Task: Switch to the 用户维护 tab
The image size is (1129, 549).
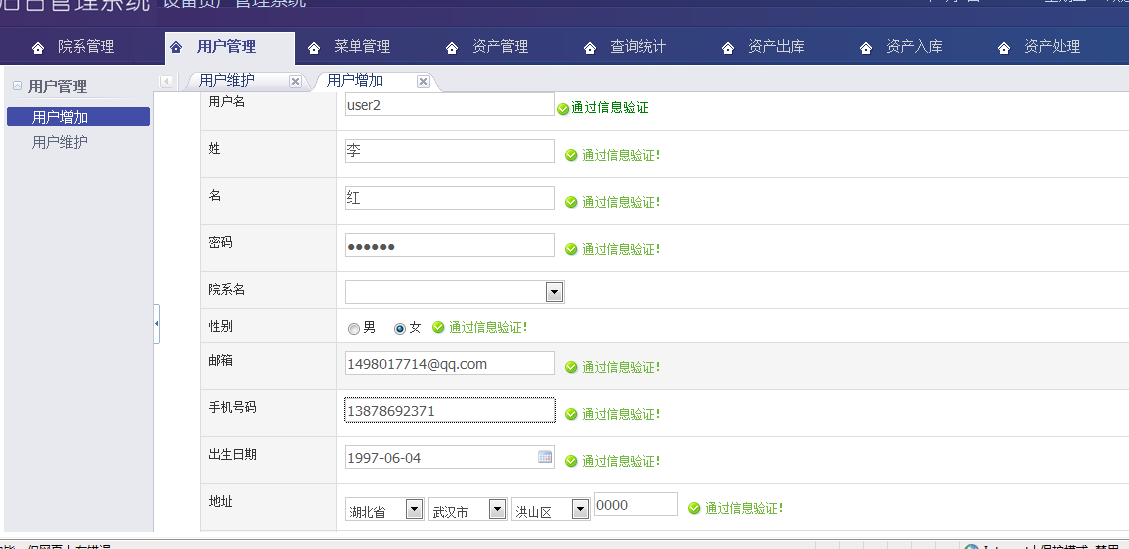Action: pos(227,81)
